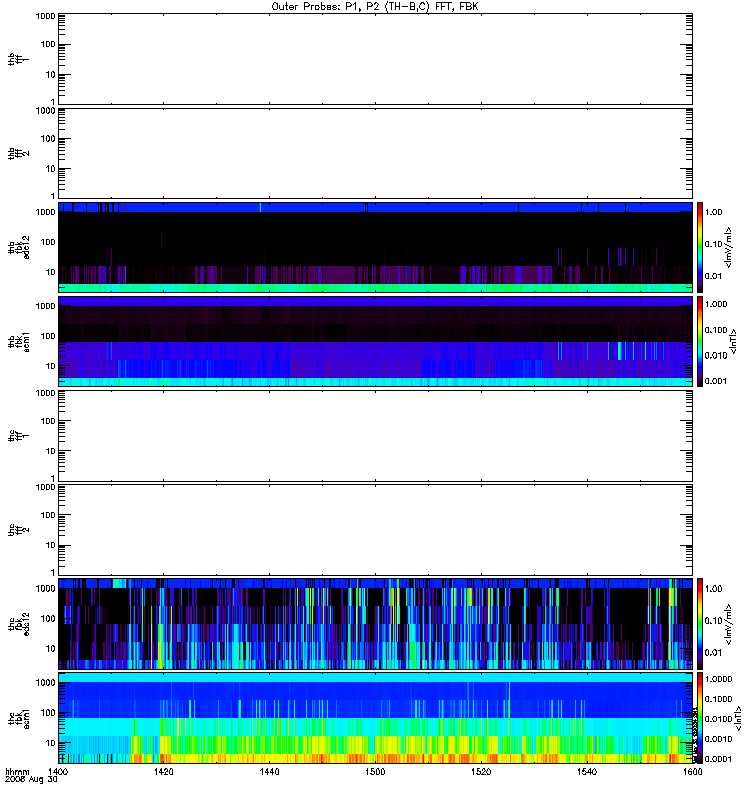Click '1.00' on the thc edc12 color scale

(x=713, y=588)
